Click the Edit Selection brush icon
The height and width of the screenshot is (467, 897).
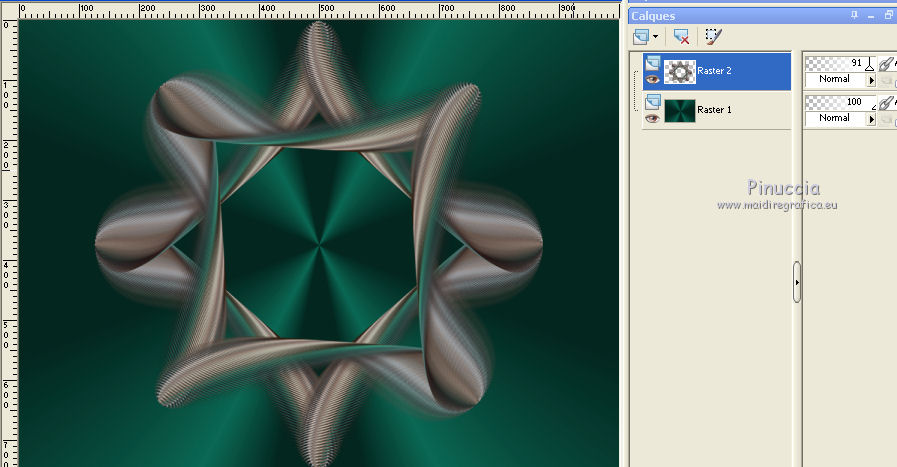(x=713, y=37)
